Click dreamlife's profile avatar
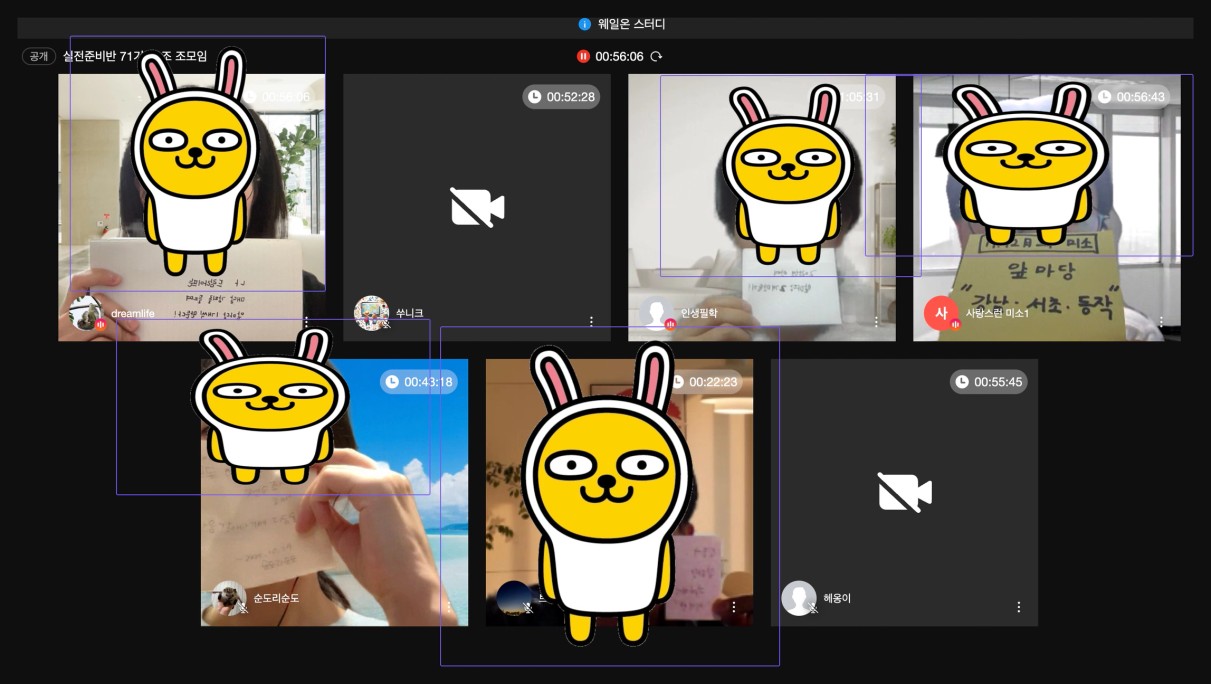 click(86, 313)
